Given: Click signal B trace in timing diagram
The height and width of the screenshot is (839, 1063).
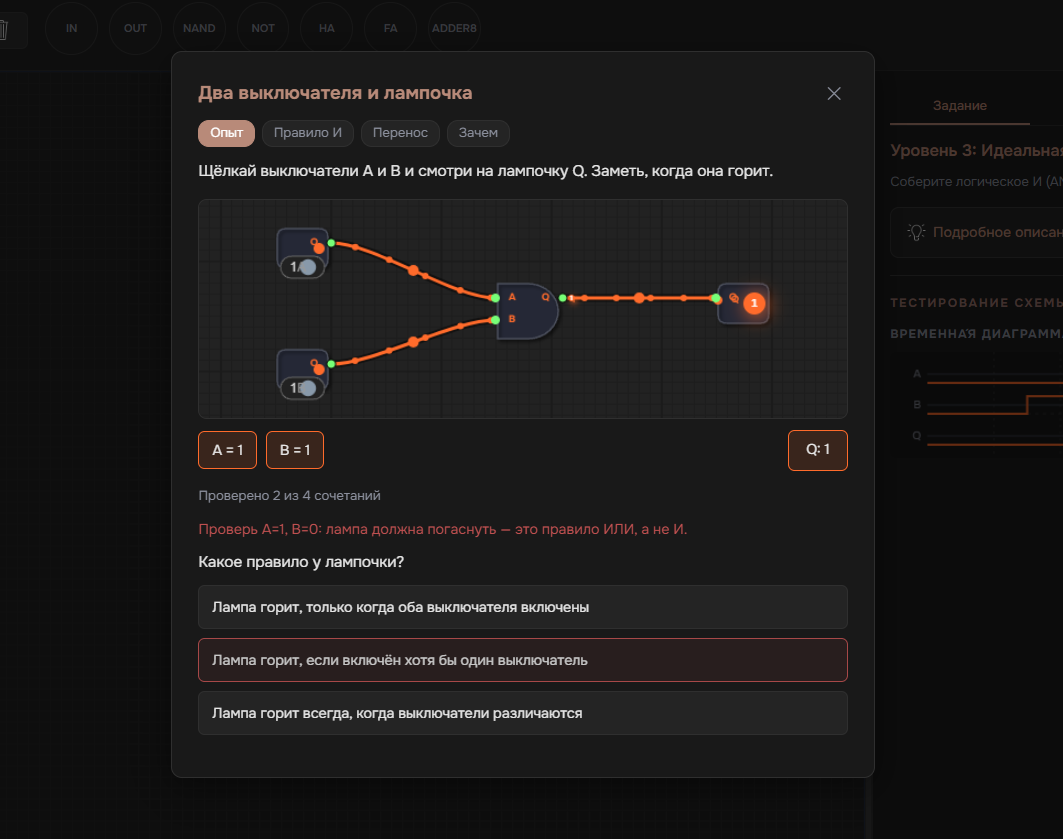Looking at the screenshot, I should [995, 405].
